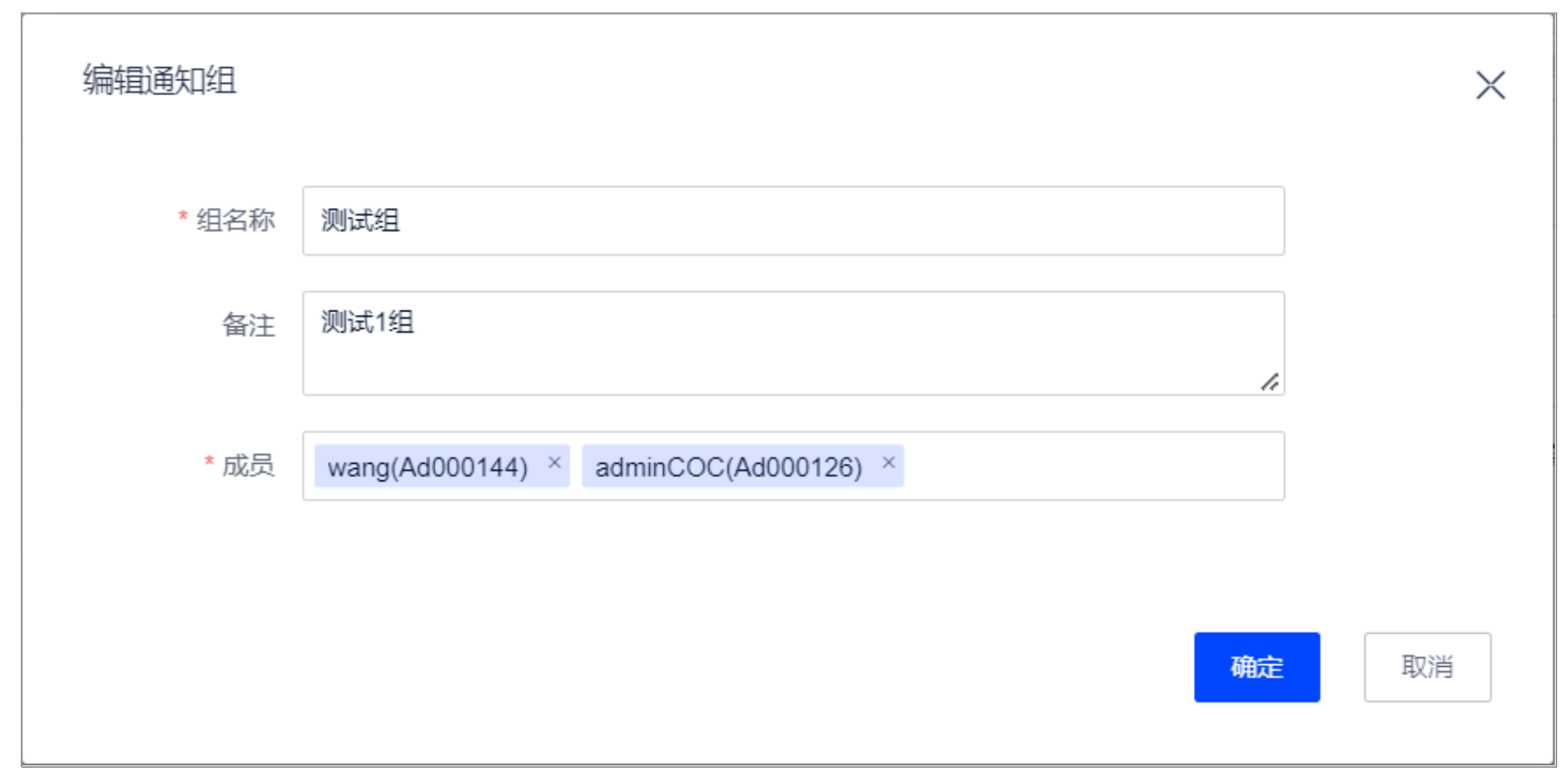The image size is (1568, 777).
Task: Focus the 组名称 input field
Action: (x=793, y=220)
